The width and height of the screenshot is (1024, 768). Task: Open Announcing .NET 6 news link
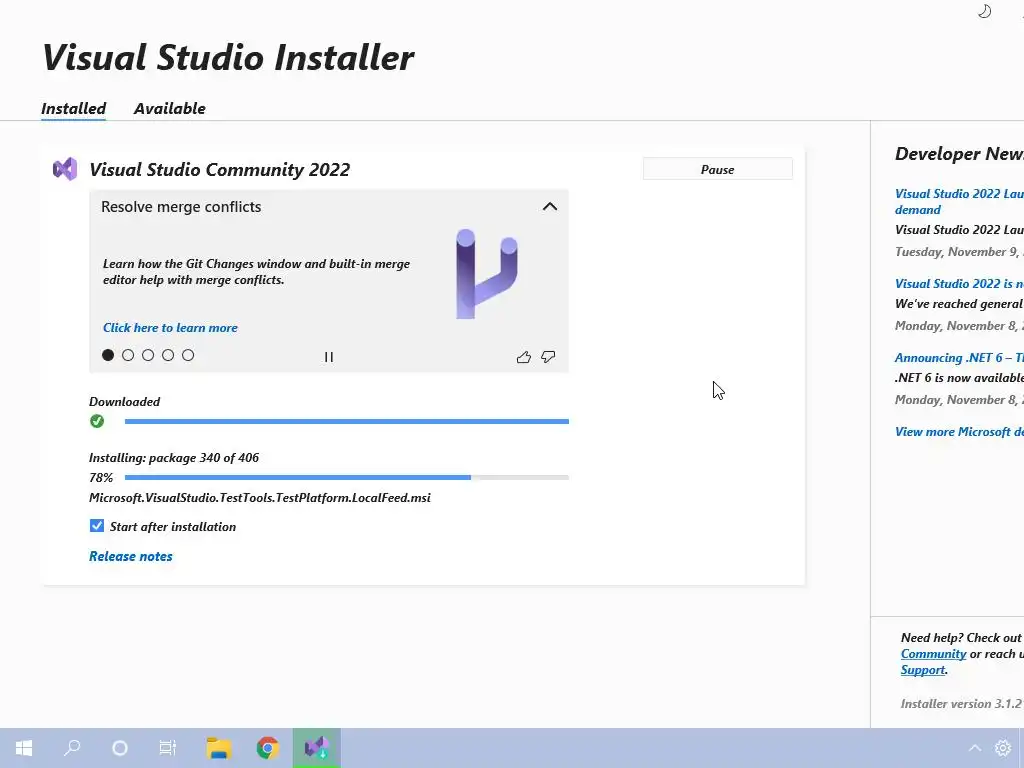pyautogui.click(x=959, y=358)
